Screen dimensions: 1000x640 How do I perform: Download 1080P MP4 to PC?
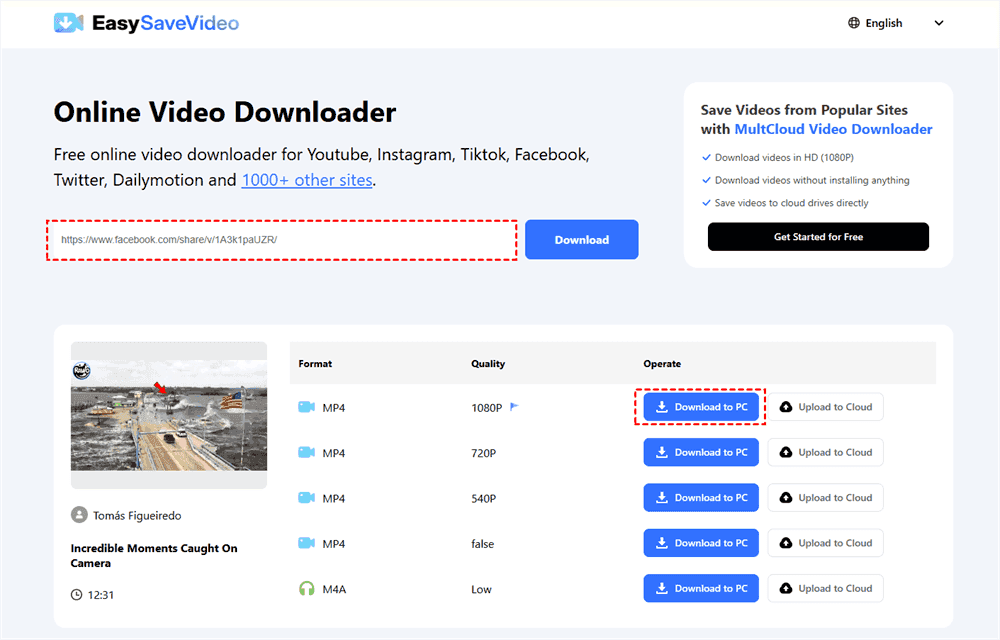click(x=701, y=407)
